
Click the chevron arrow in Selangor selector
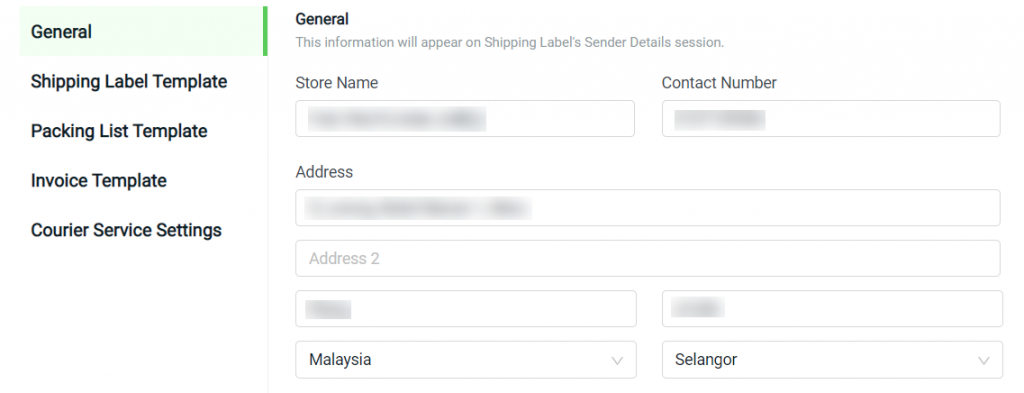[x=984, y=360]
